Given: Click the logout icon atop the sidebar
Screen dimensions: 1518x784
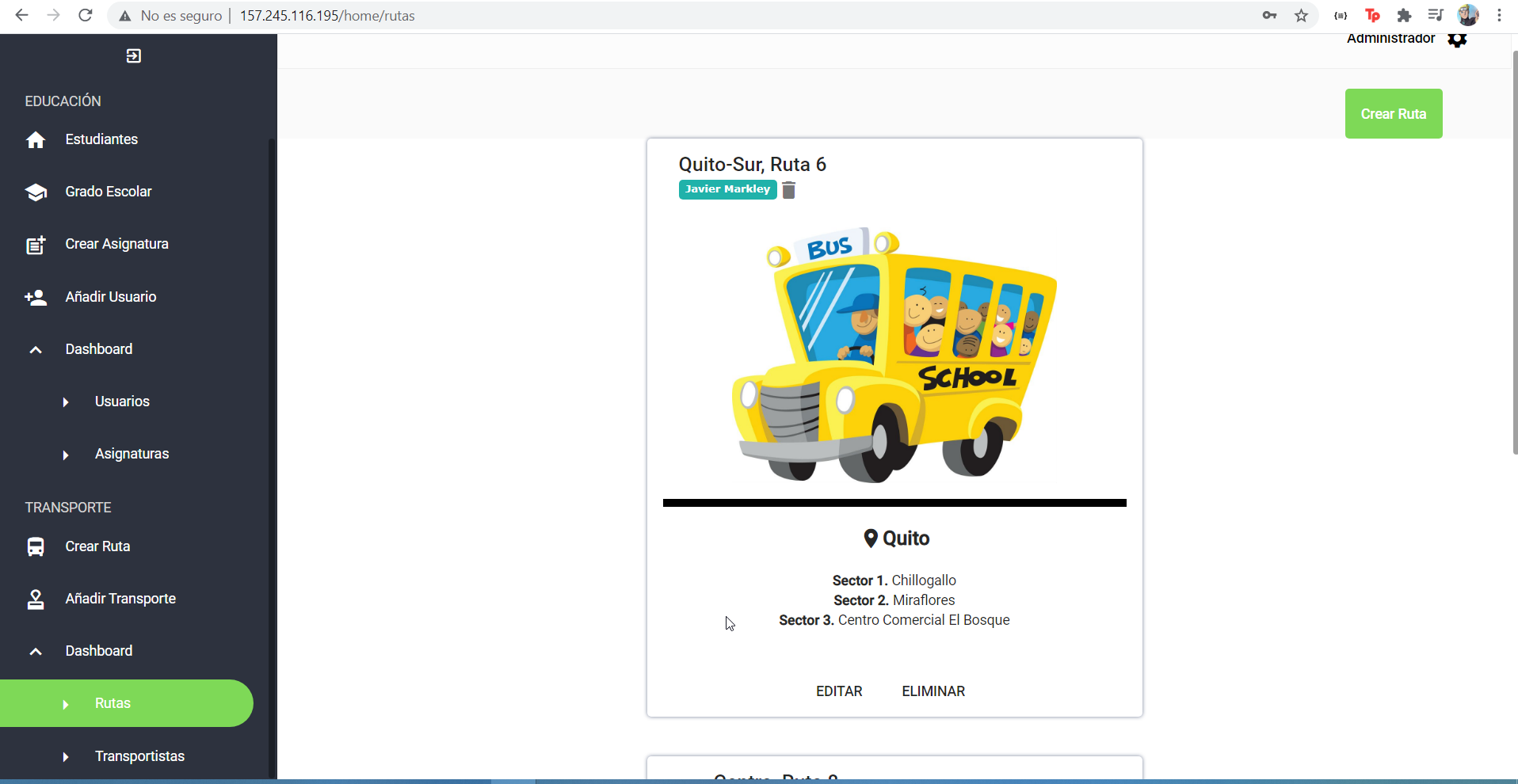Looking at the screenshot, I should [x=133, y=55].
